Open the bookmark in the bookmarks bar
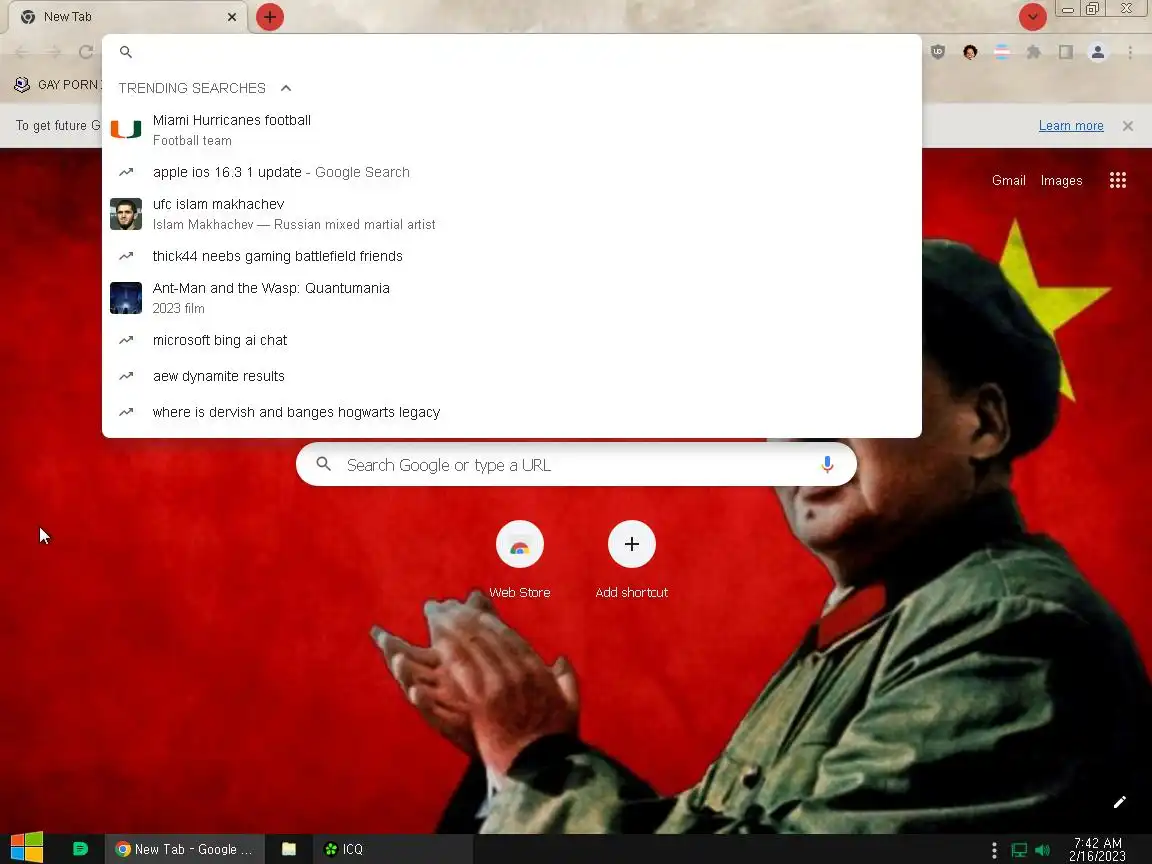Image resolution: width=1152 pixels, height=864 pixels. [x=57, y=85]
